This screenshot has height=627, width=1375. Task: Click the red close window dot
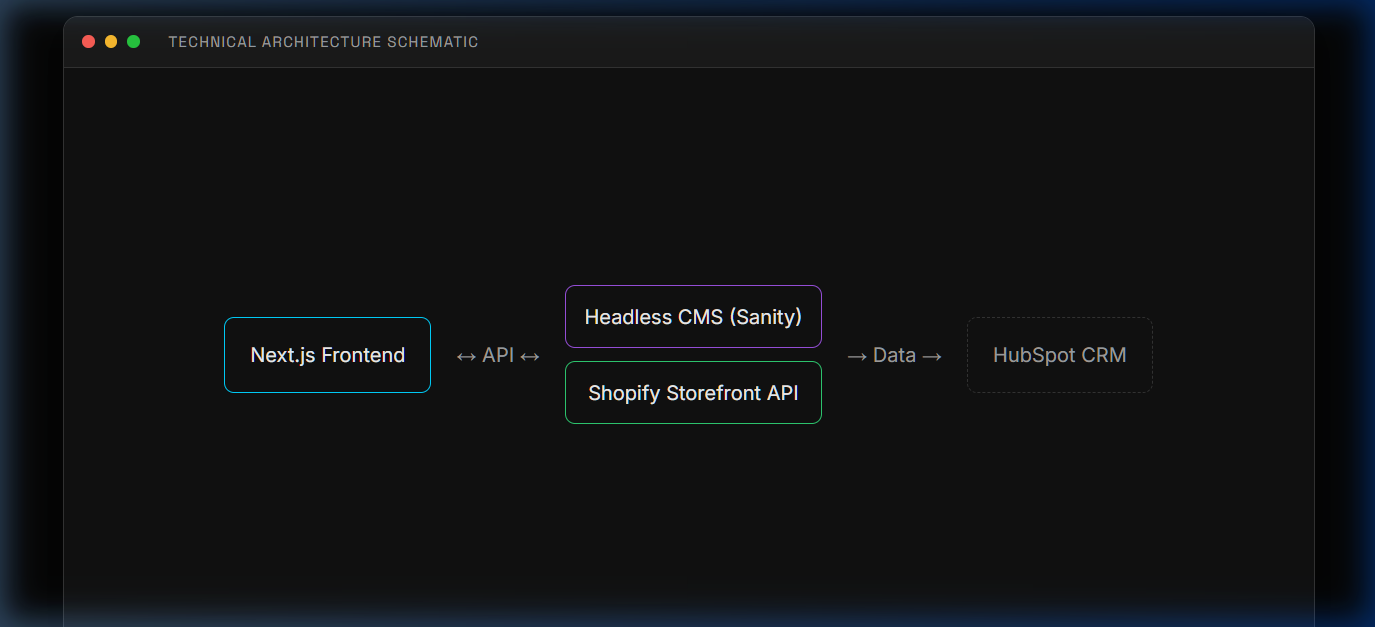pos(88,42)
